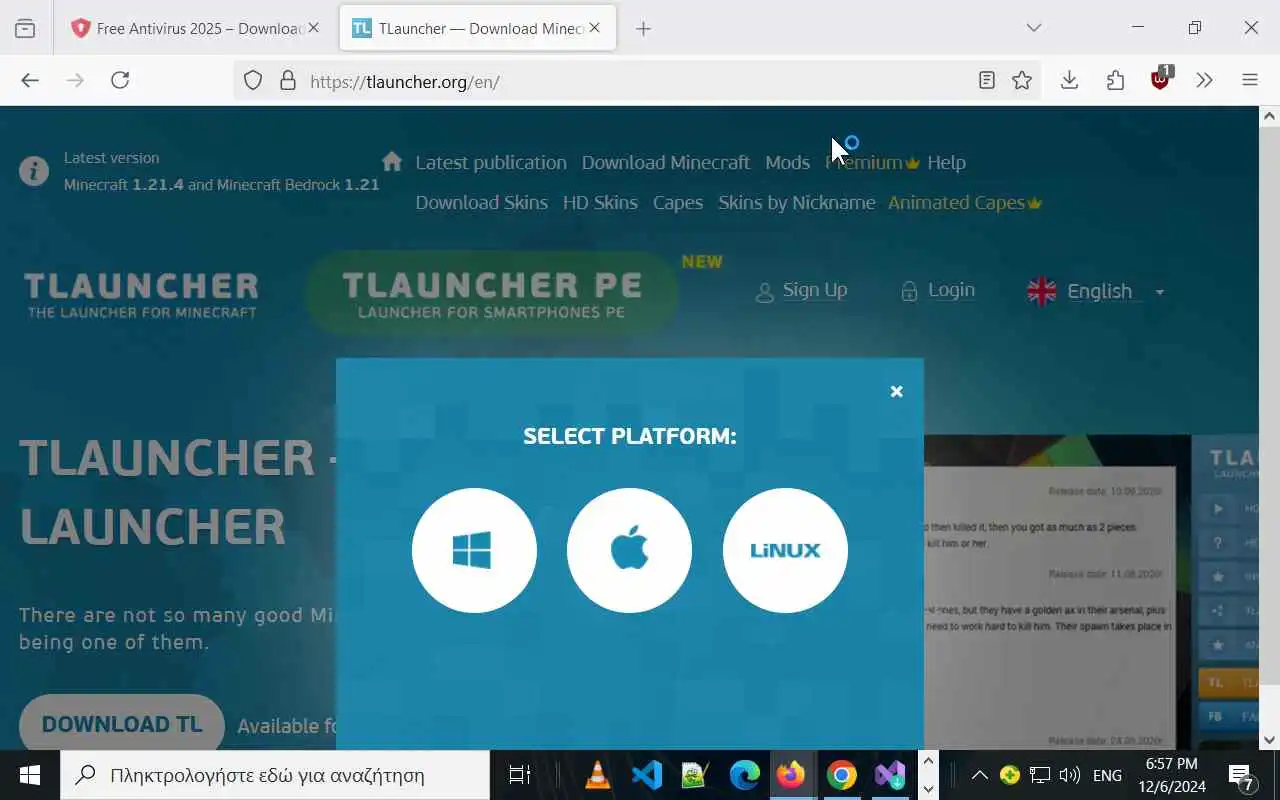The width and height of the screenshot is (1280, 800).
Task: Toggle reader view icon
Action: [987, 81]
